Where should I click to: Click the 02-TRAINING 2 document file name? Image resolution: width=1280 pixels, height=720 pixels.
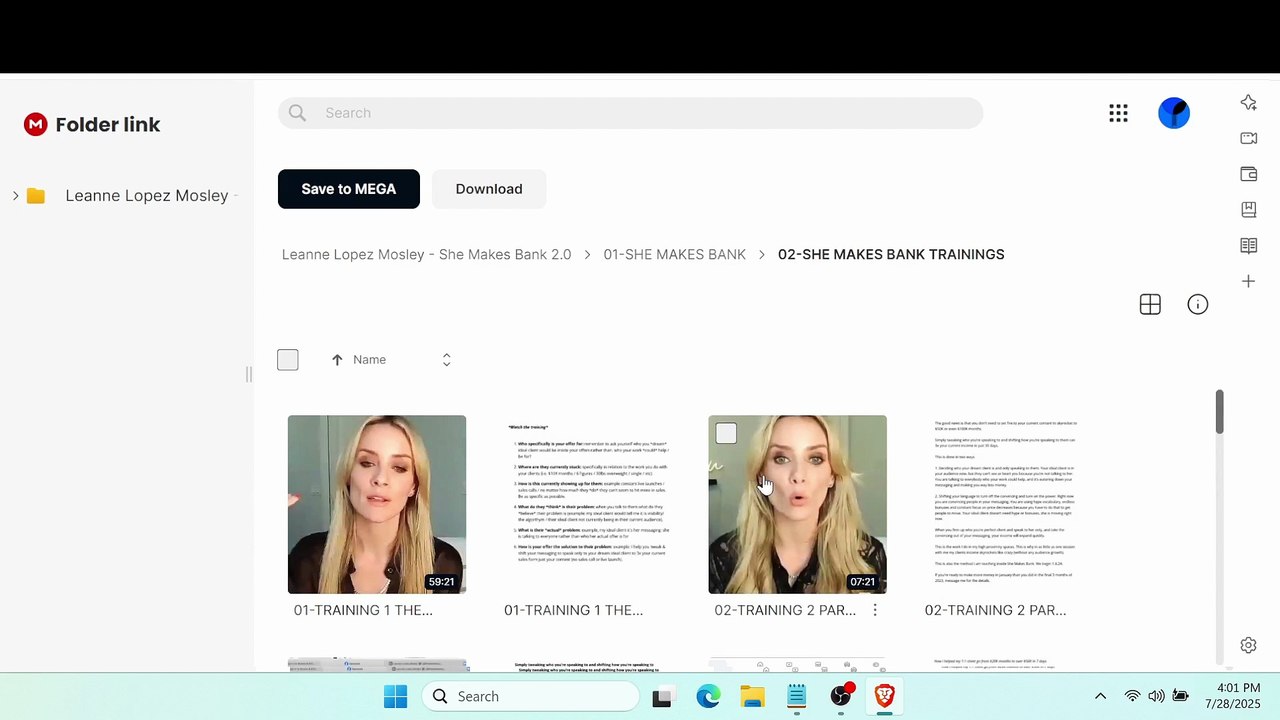tap(995, 610)
